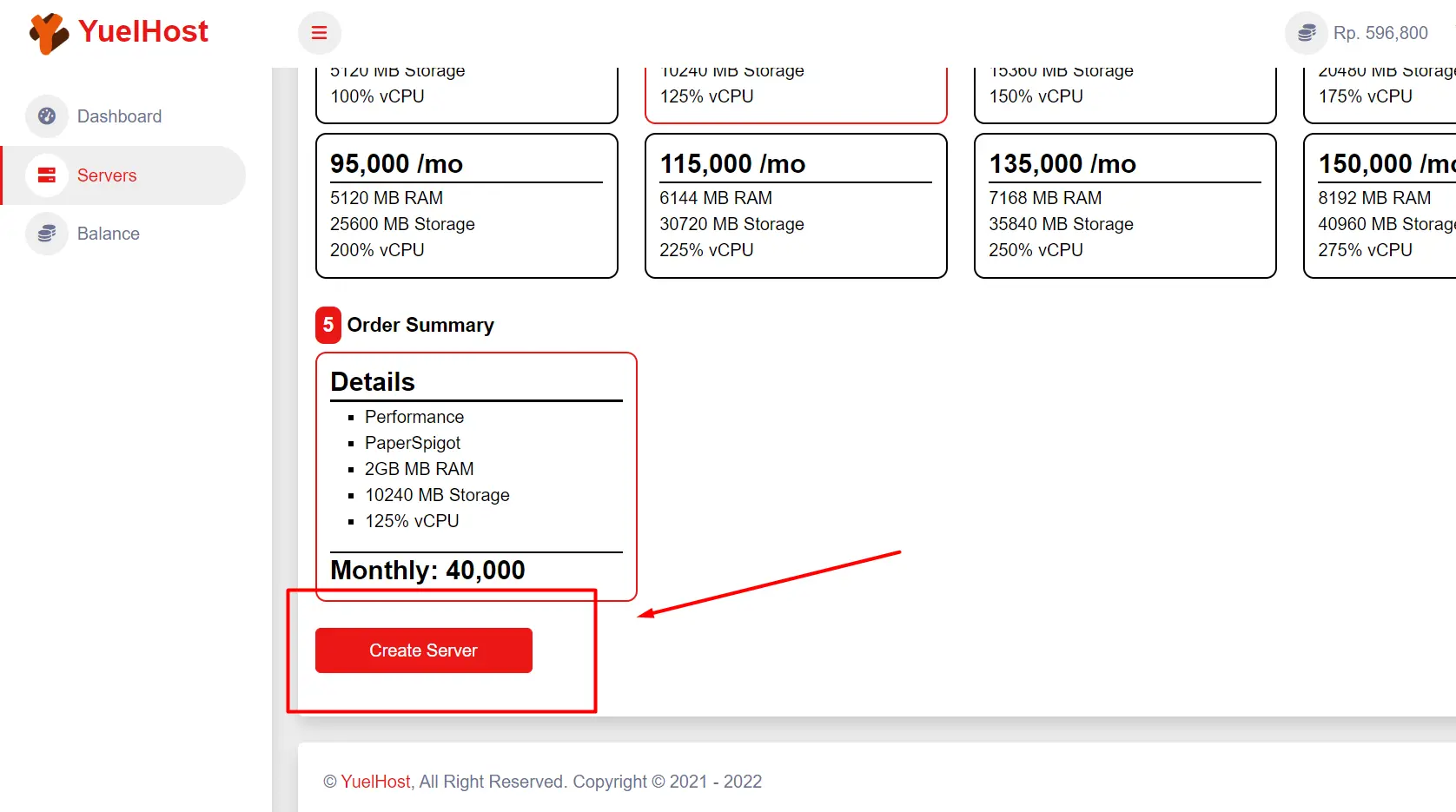Click the Balance coins icon in sidebar
The height and width of the screenshot is (812, 1456).
point(47,234)
